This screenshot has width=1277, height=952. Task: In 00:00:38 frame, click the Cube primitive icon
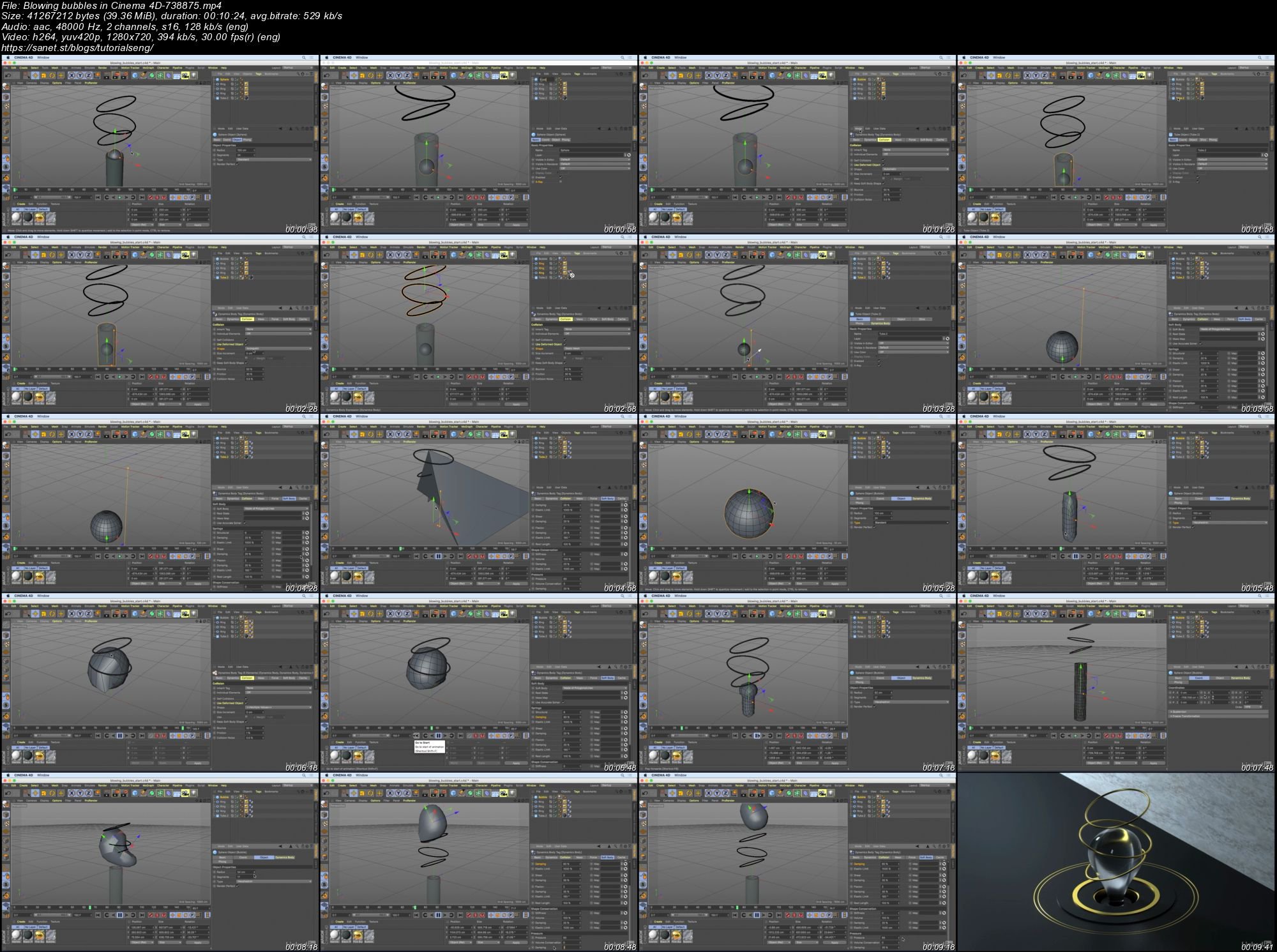coord(135,75)
